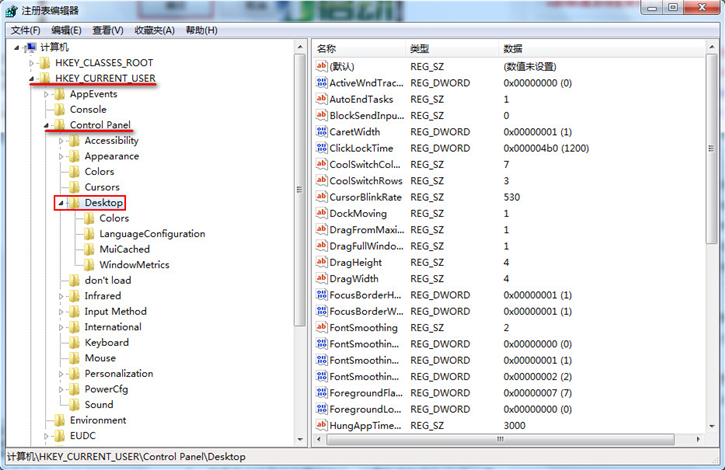725x470 pixels.
Task: Collapse the Desktop key expander arrow
Action: pyautogui.click(x=61, y=203)
